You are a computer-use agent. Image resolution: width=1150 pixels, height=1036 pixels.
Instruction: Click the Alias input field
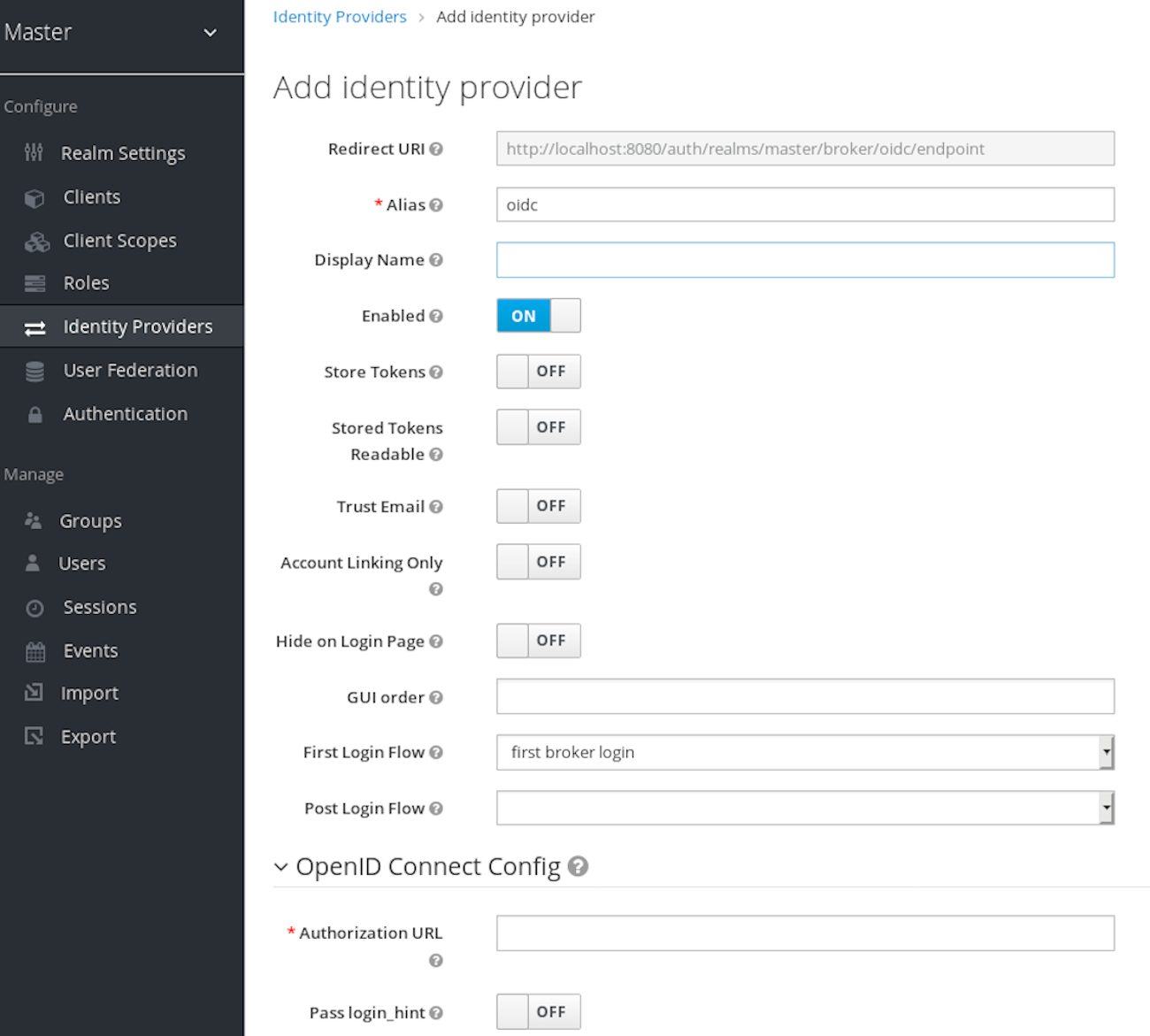(805, 204)
